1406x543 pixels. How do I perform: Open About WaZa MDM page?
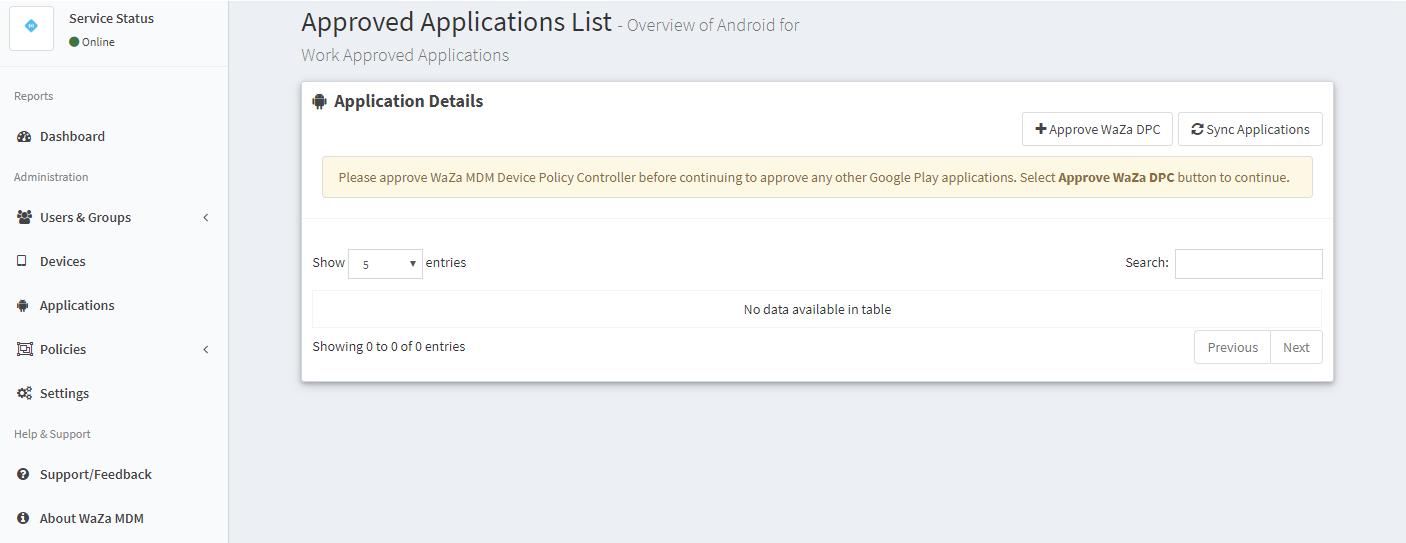pos(92,518)
